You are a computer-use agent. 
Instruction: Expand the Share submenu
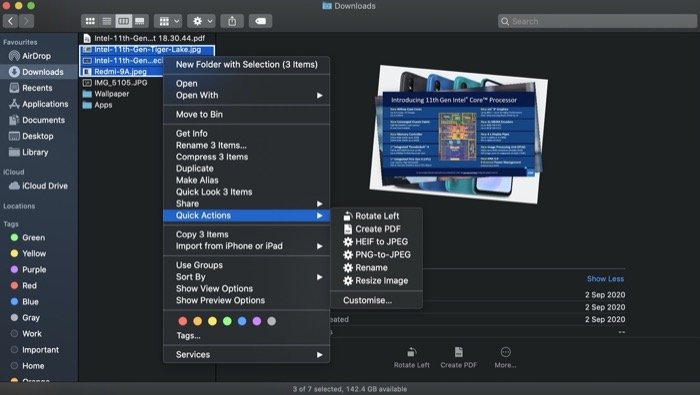click(246, 204)
